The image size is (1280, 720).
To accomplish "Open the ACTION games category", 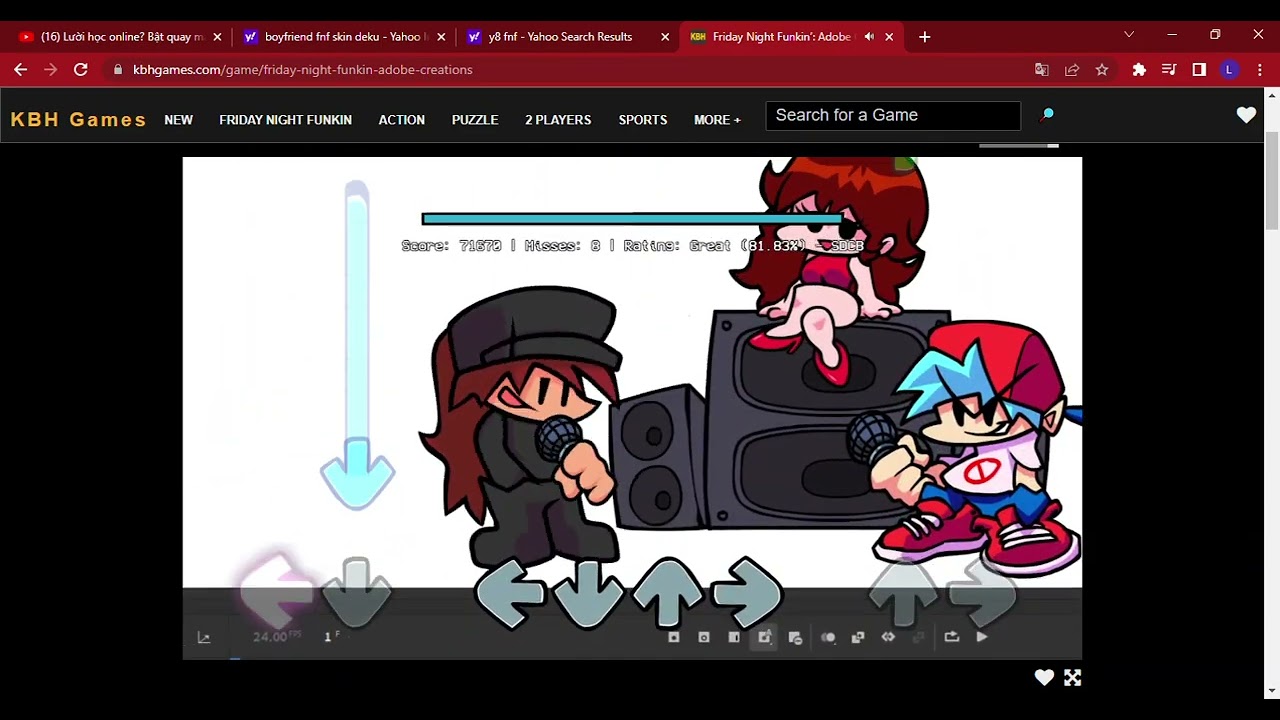I will click(402, 120).
